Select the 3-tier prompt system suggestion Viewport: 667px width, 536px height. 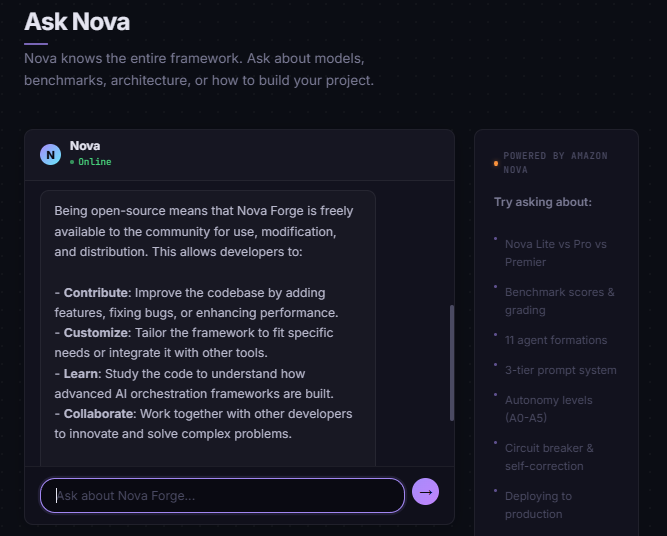point(560,370)
